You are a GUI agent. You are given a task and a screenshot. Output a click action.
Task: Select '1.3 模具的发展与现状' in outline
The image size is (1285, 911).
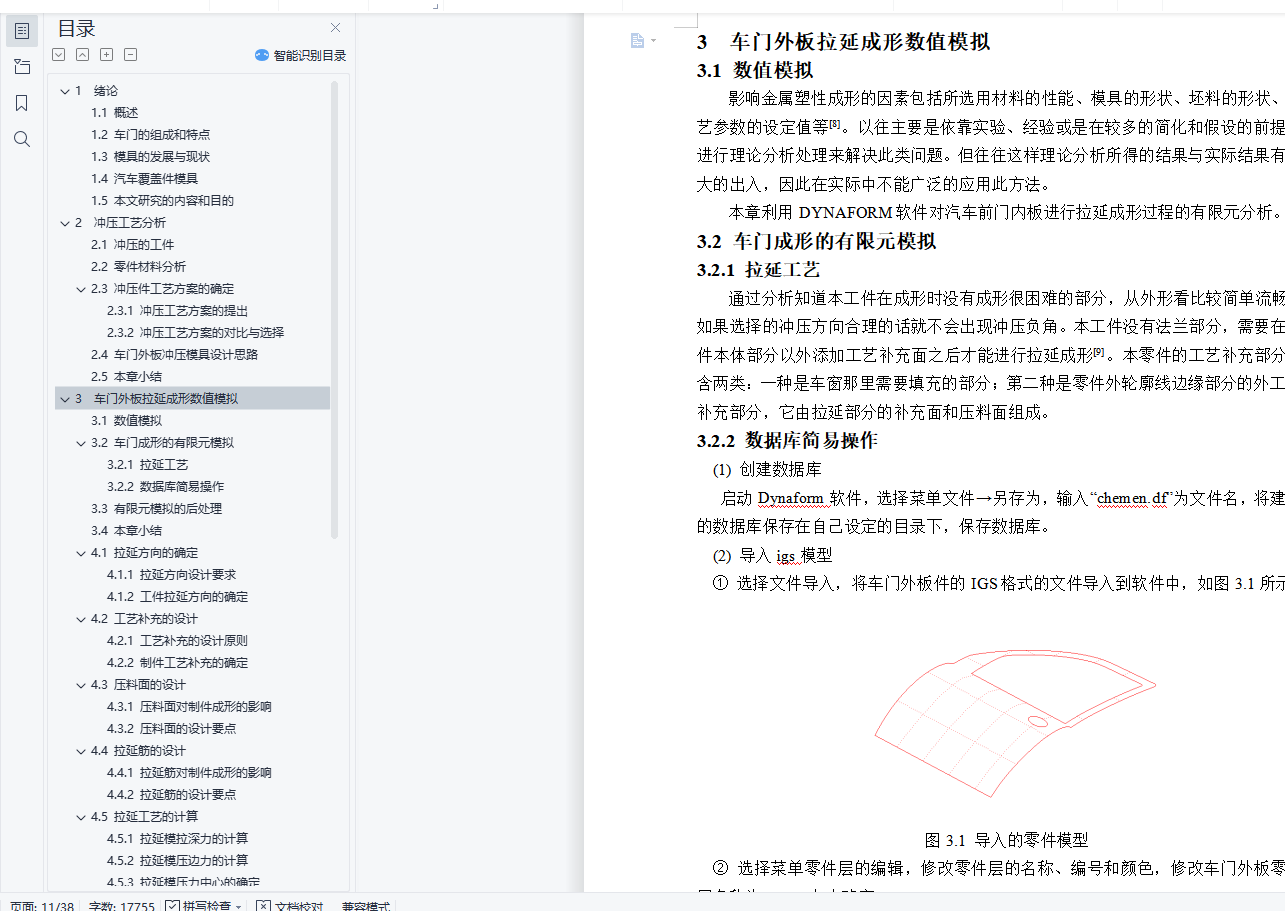[150, 157]
